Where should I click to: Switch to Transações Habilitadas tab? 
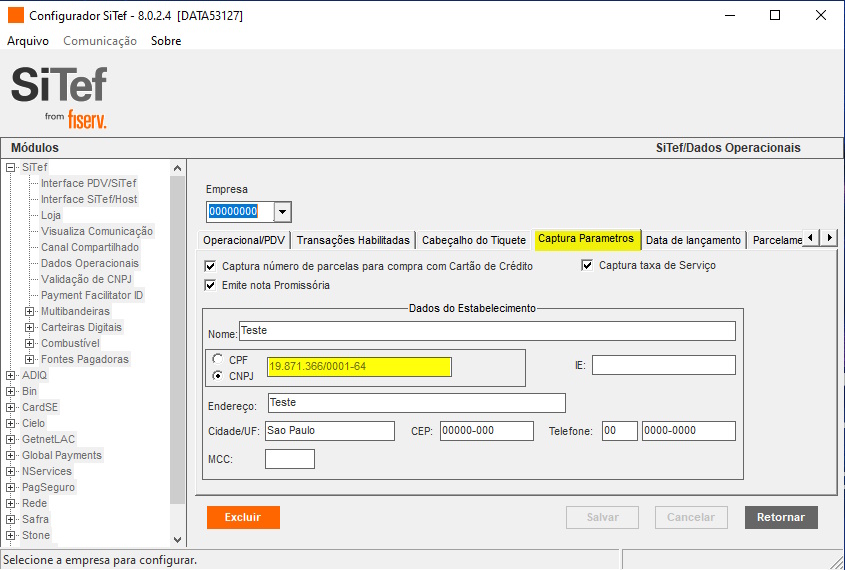pyautogui.click(x=353, y=240)
